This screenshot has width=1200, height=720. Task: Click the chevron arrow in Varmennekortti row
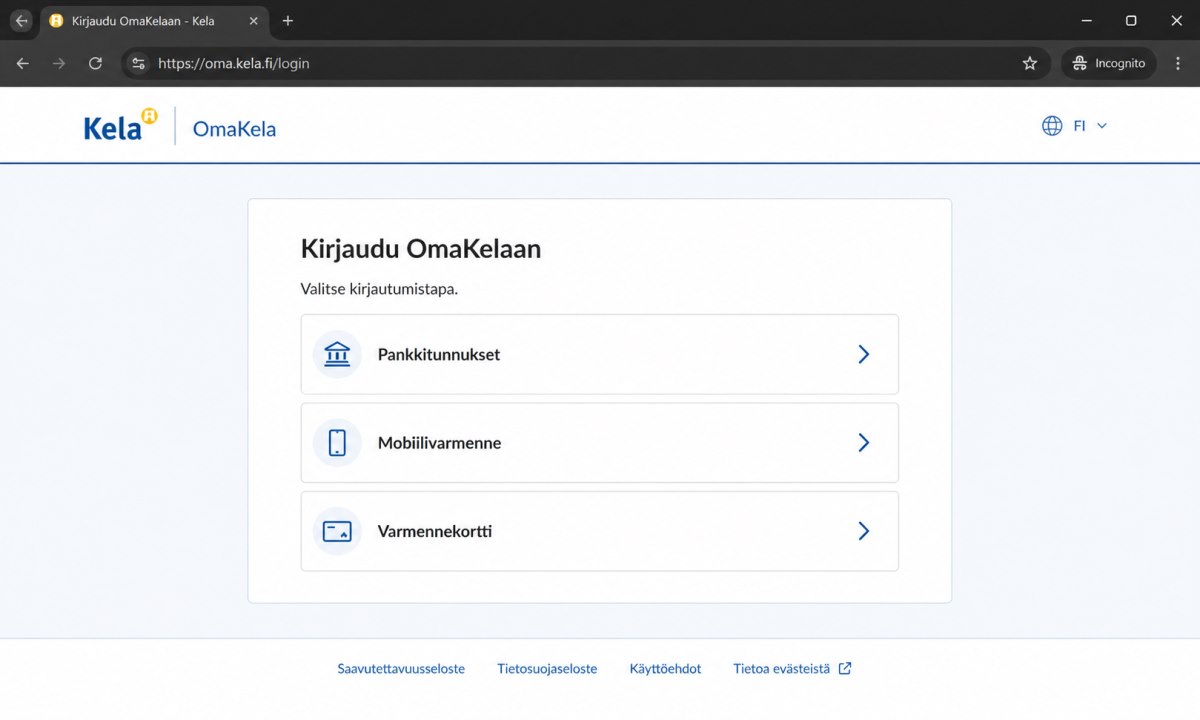point(864,531)
